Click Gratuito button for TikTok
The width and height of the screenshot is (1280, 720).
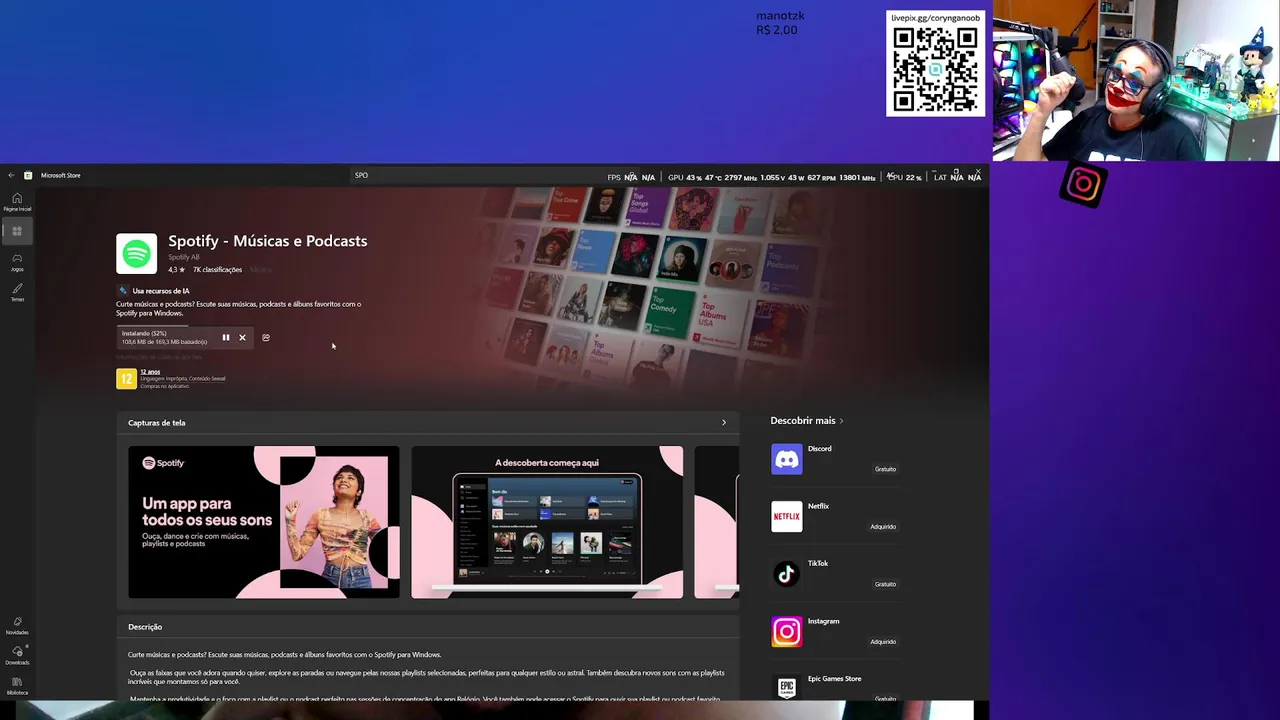pyautogui.click(x=885, y=584)
